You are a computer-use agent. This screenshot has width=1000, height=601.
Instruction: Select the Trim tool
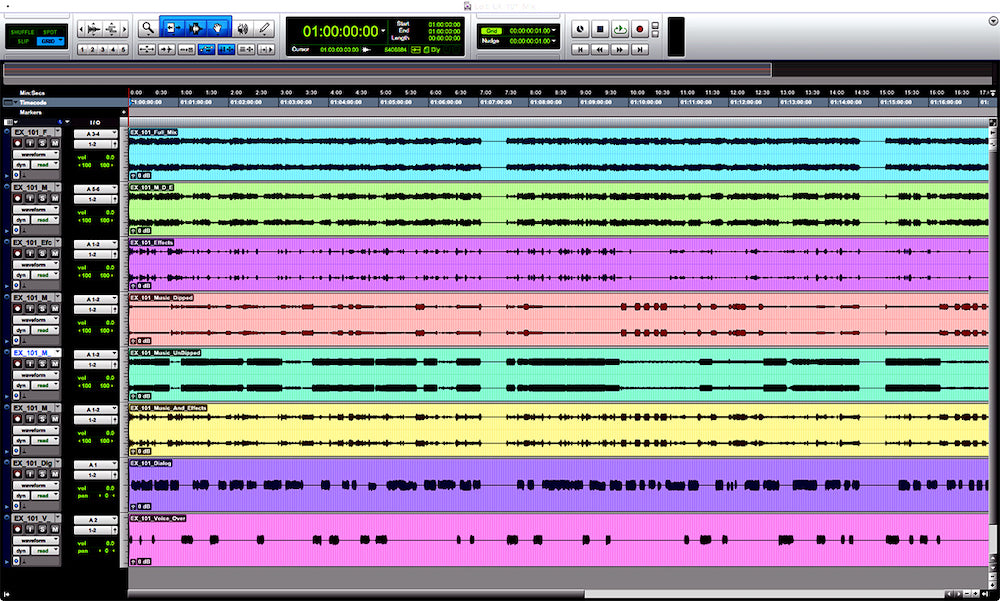173,28
